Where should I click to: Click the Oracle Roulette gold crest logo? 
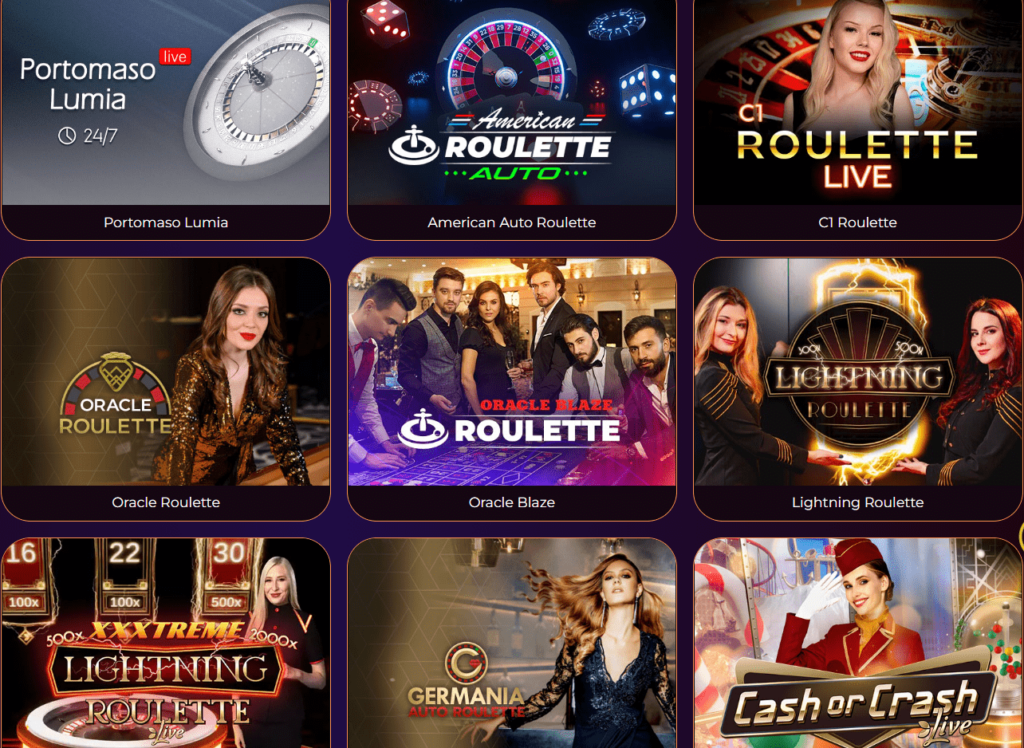click(x=116, y=373)
